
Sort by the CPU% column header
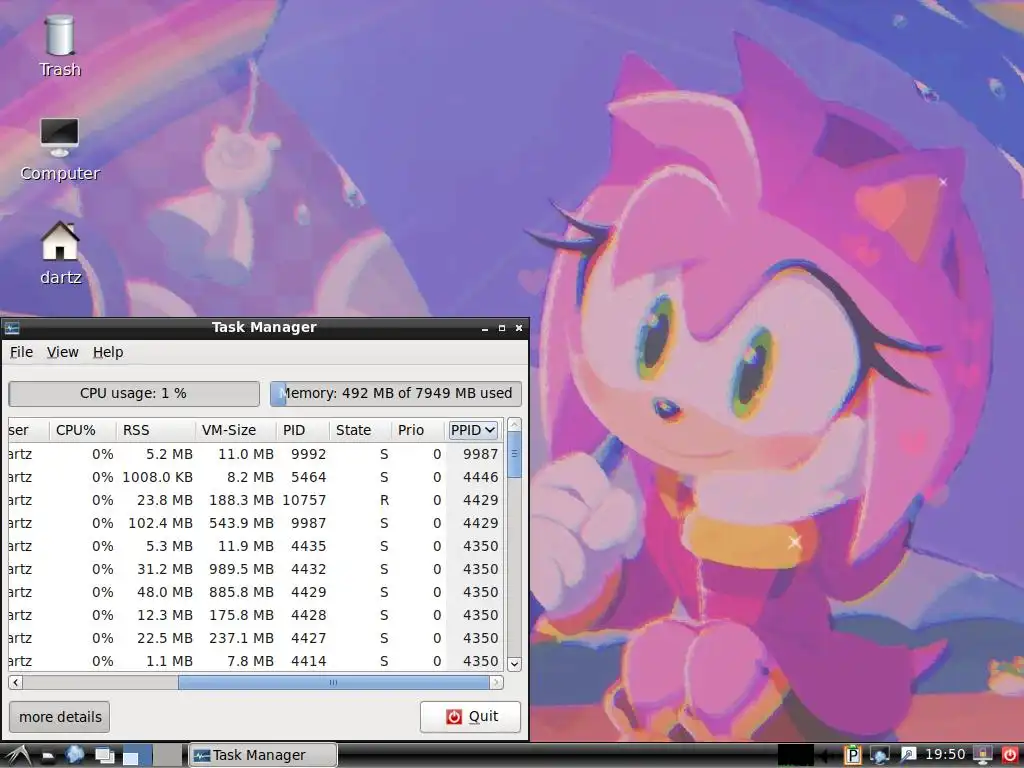[x=83, y=430]
